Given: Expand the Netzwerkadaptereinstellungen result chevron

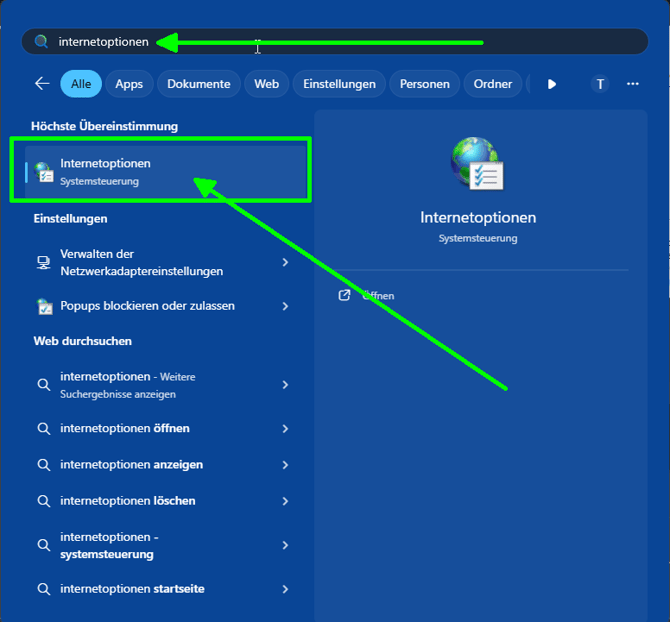Looking at the screenshot, I should 285,263.
